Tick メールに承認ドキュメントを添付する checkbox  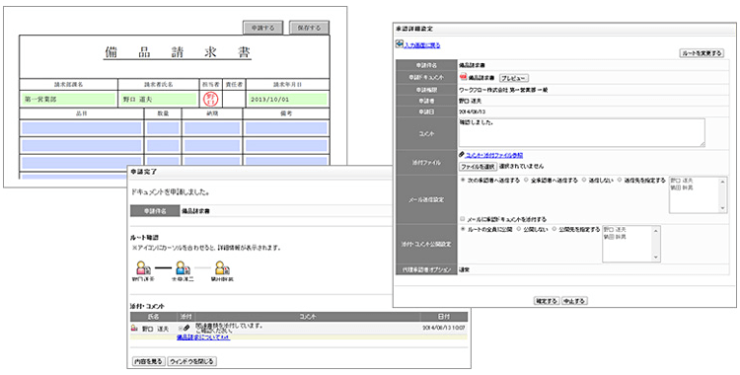(462, 219)
